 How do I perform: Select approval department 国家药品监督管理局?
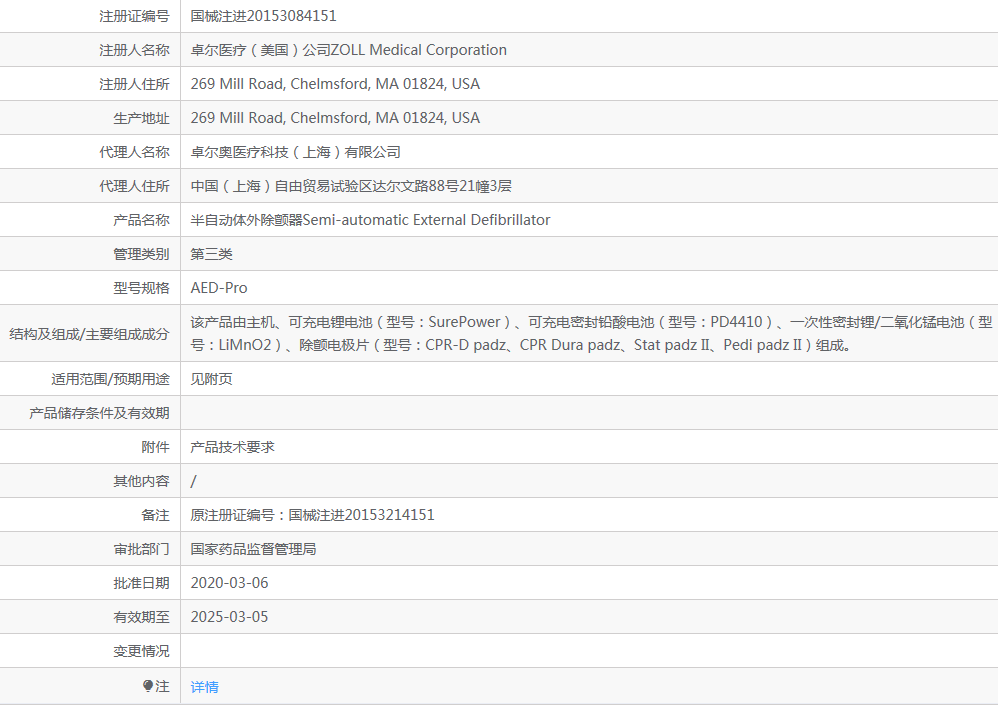[x=253, y=549]
